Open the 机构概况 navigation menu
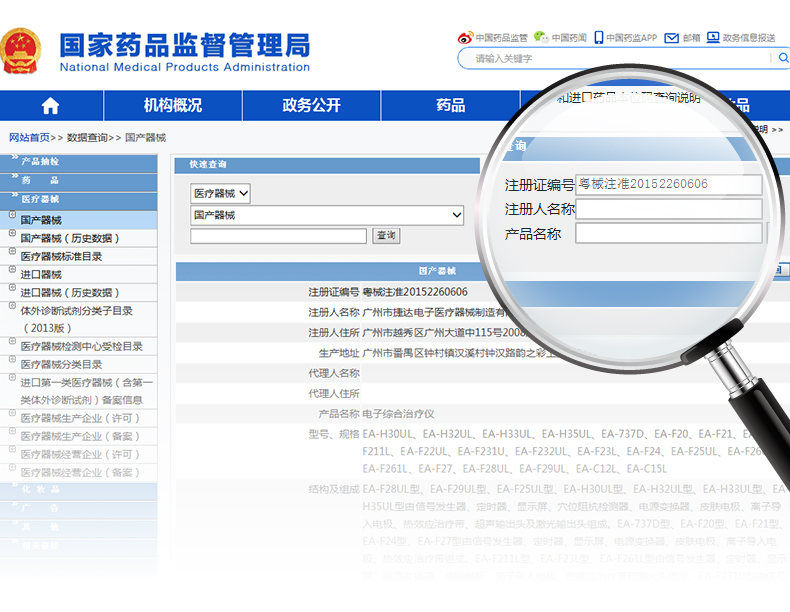This screenshot has height=612, width=790. click(x=172, y=106)
